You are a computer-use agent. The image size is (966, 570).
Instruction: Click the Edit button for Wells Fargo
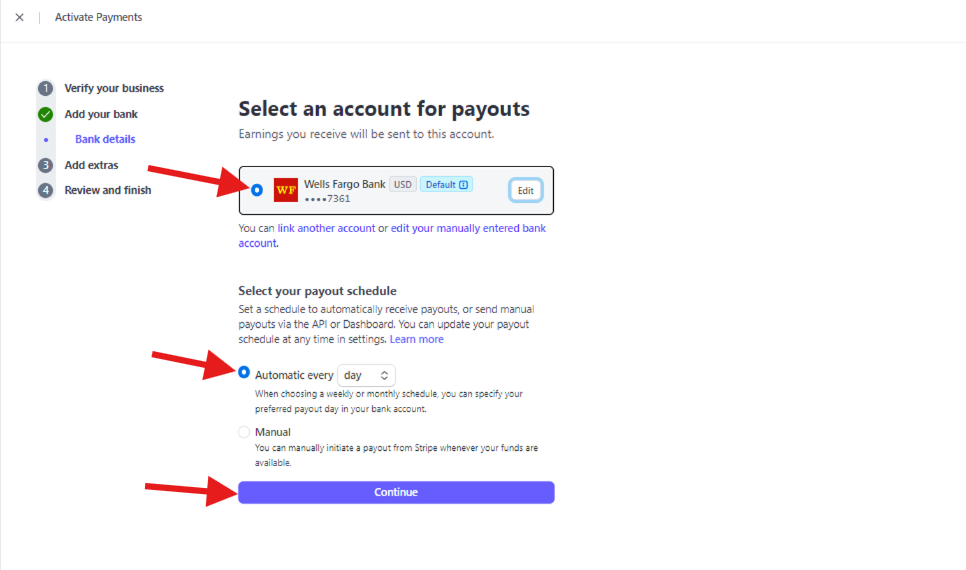point(526,190)
